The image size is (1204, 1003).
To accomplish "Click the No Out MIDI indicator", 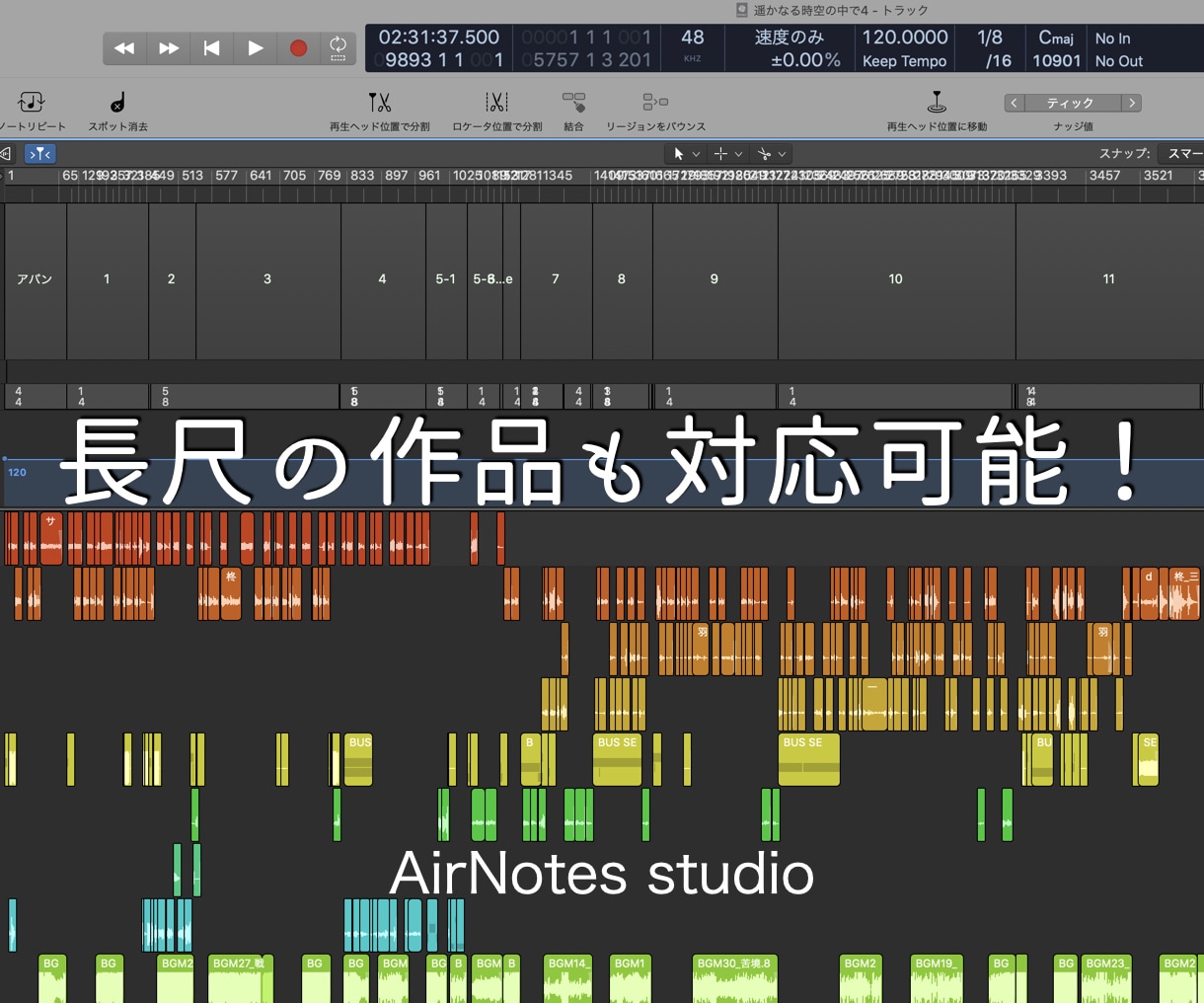I will point(1118,61).
